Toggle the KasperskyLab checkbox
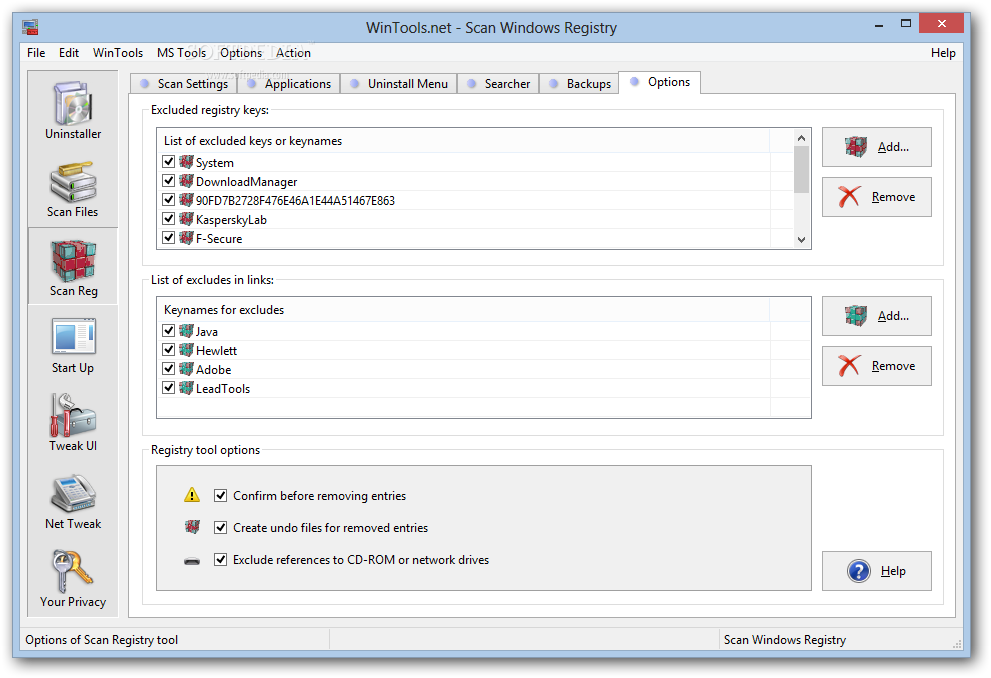 (169, 219)
